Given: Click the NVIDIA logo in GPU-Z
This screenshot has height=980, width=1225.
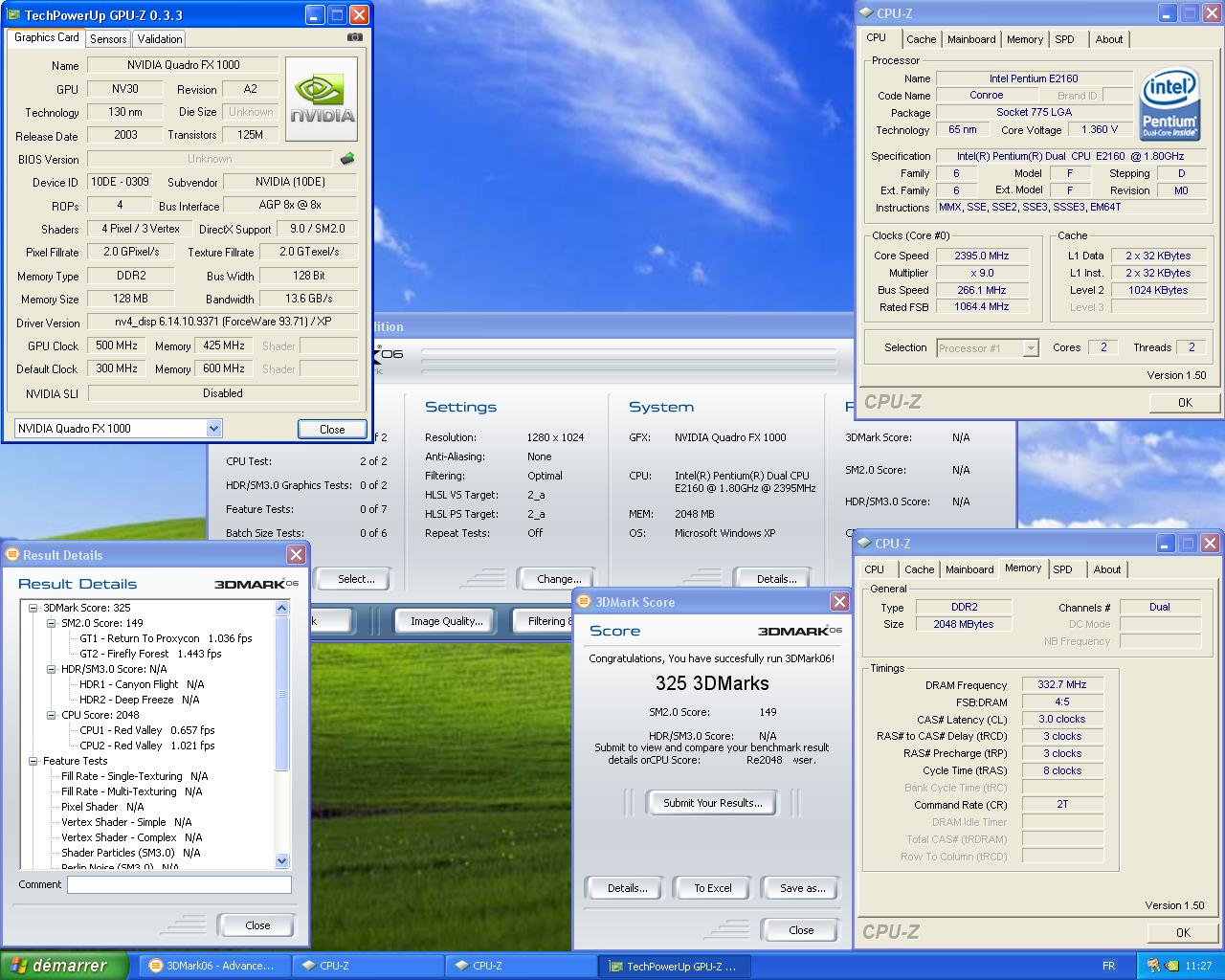Looking at the screenshot, I should pyautogui.click(x=322, y=99).
